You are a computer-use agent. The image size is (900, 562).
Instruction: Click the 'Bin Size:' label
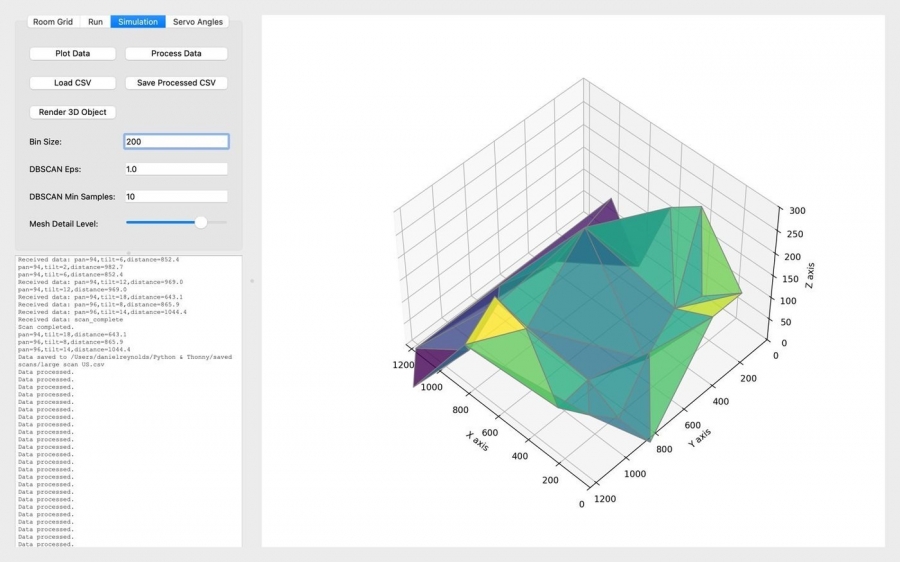pyautogui.click(x=45, y=142)
